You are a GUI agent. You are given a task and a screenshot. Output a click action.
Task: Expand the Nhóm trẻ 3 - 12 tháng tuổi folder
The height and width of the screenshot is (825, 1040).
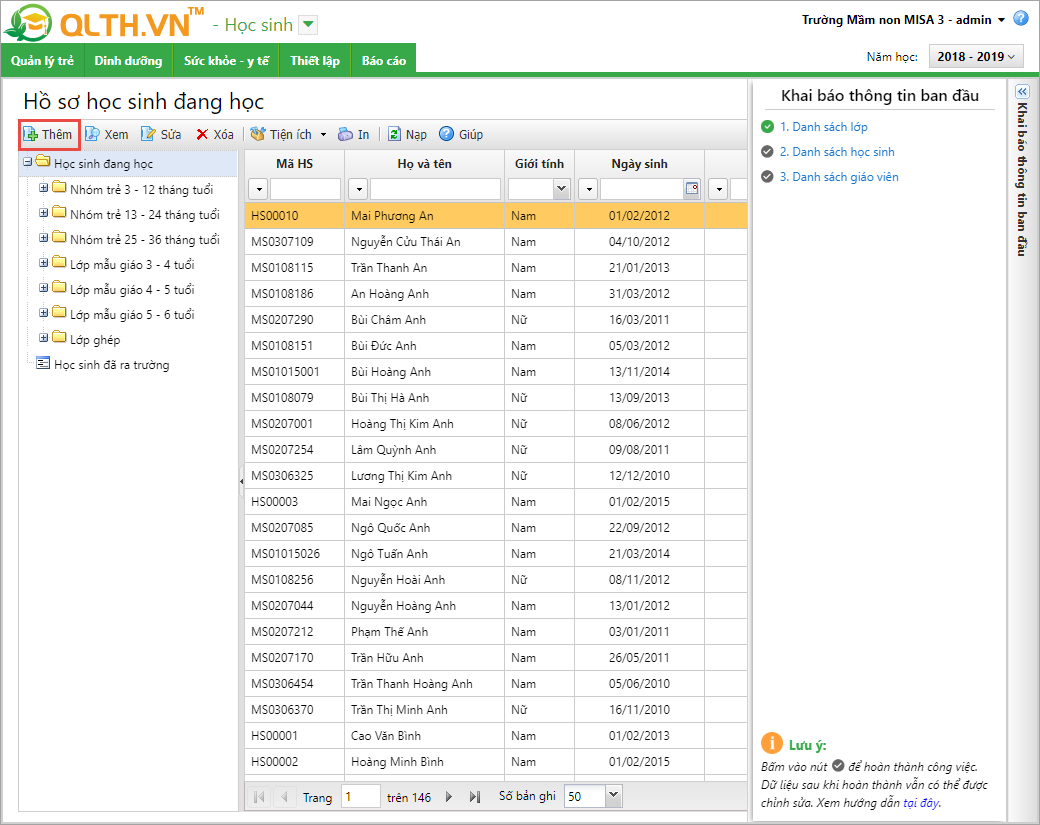43,188
